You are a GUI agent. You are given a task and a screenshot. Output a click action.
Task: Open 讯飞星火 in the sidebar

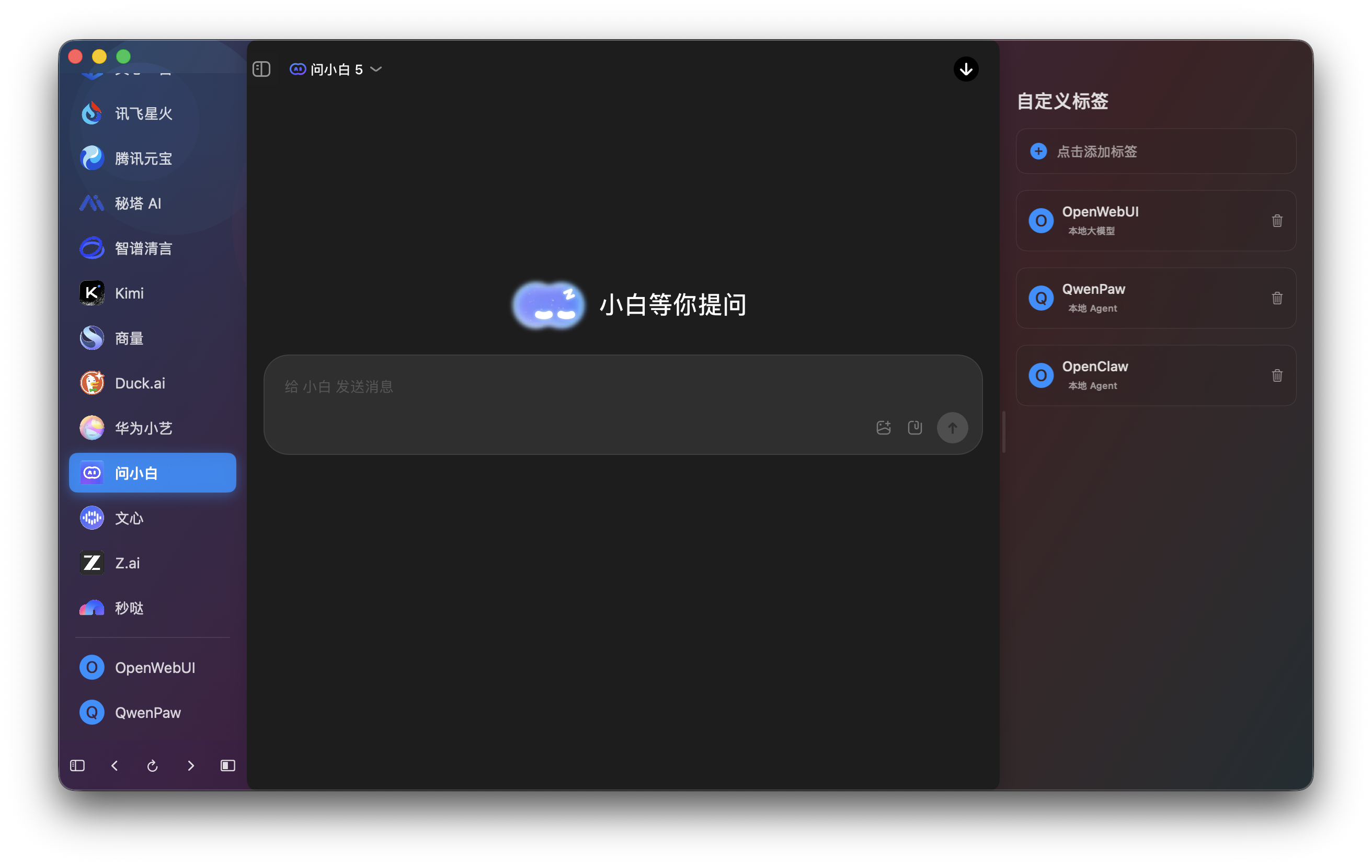(x=152, y=113)
